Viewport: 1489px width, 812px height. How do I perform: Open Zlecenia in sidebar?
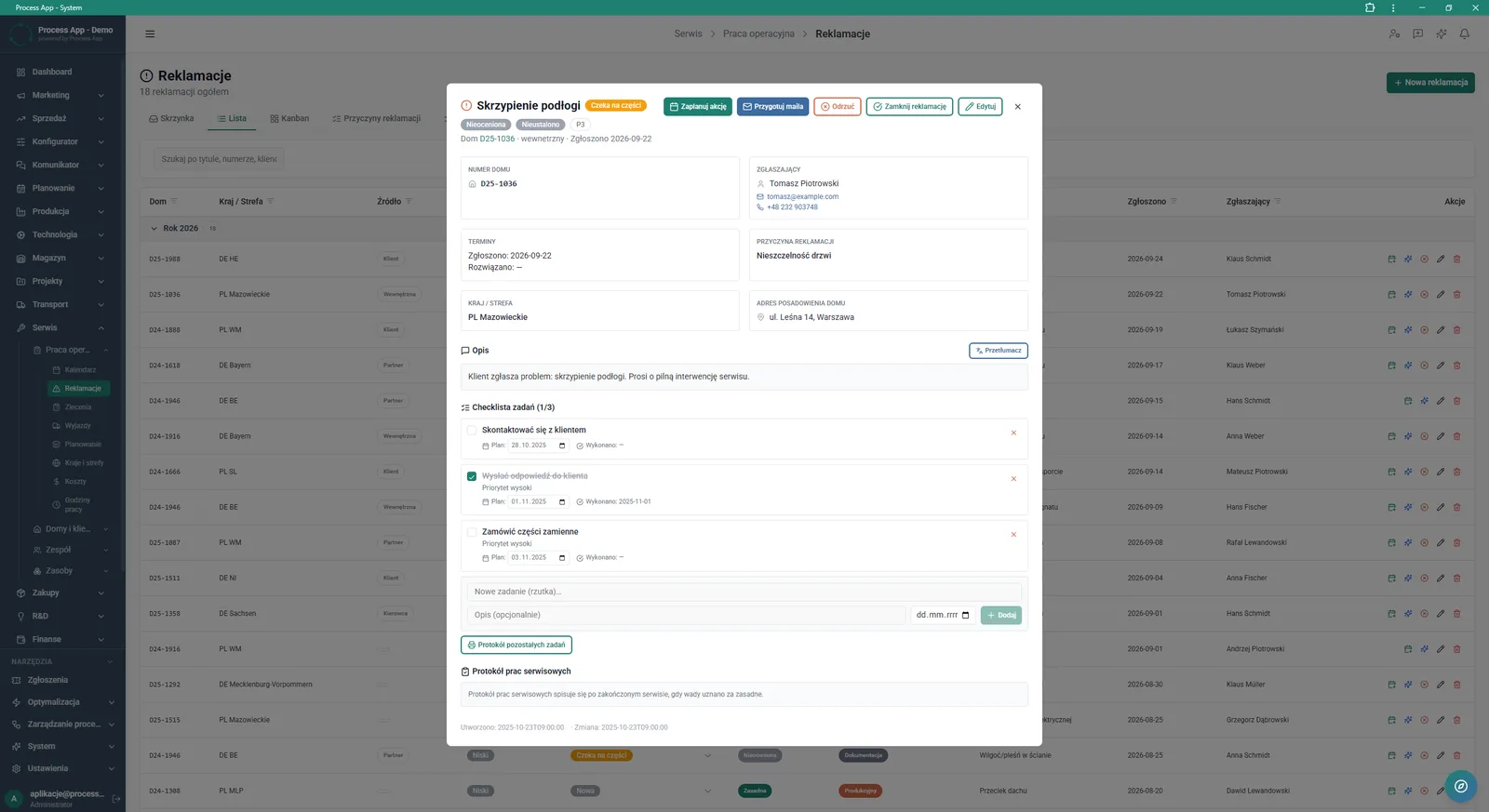[x=79, y=407]
